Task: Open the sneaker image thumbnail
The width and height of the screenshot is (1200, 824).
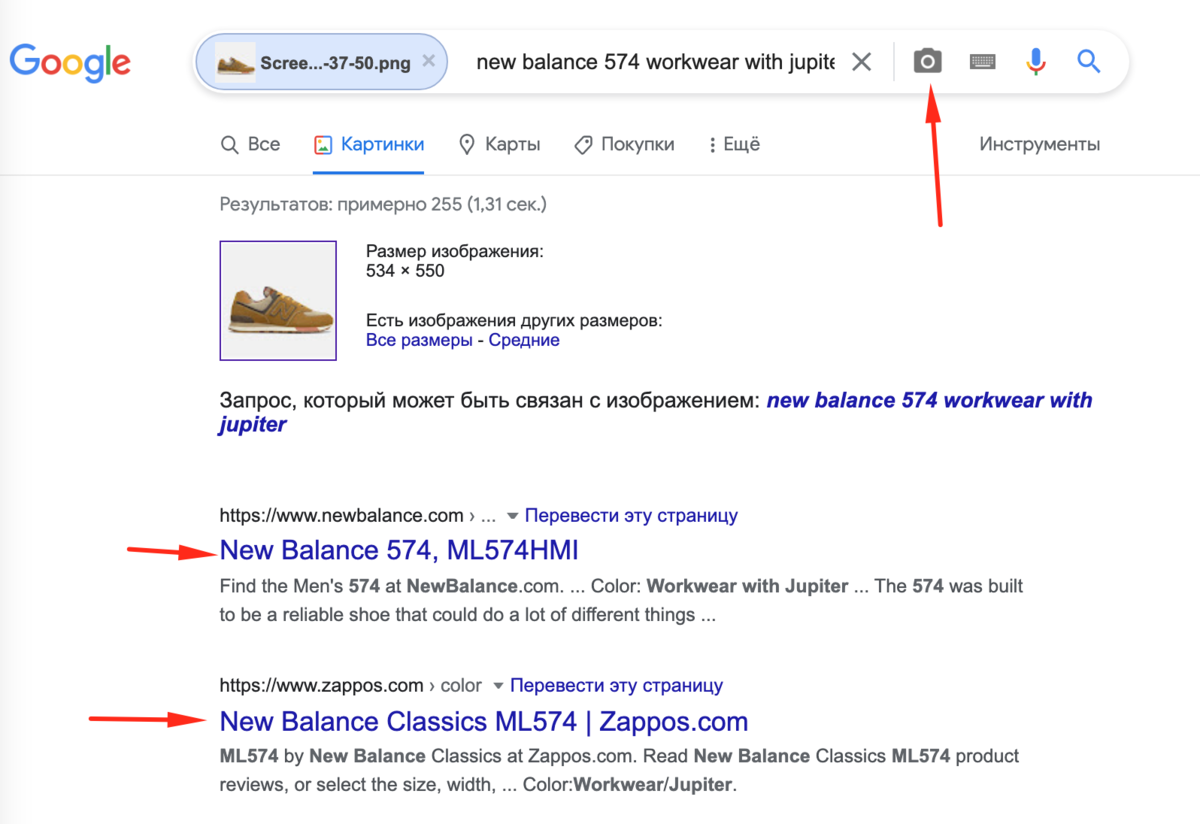Action: (278, 300)
